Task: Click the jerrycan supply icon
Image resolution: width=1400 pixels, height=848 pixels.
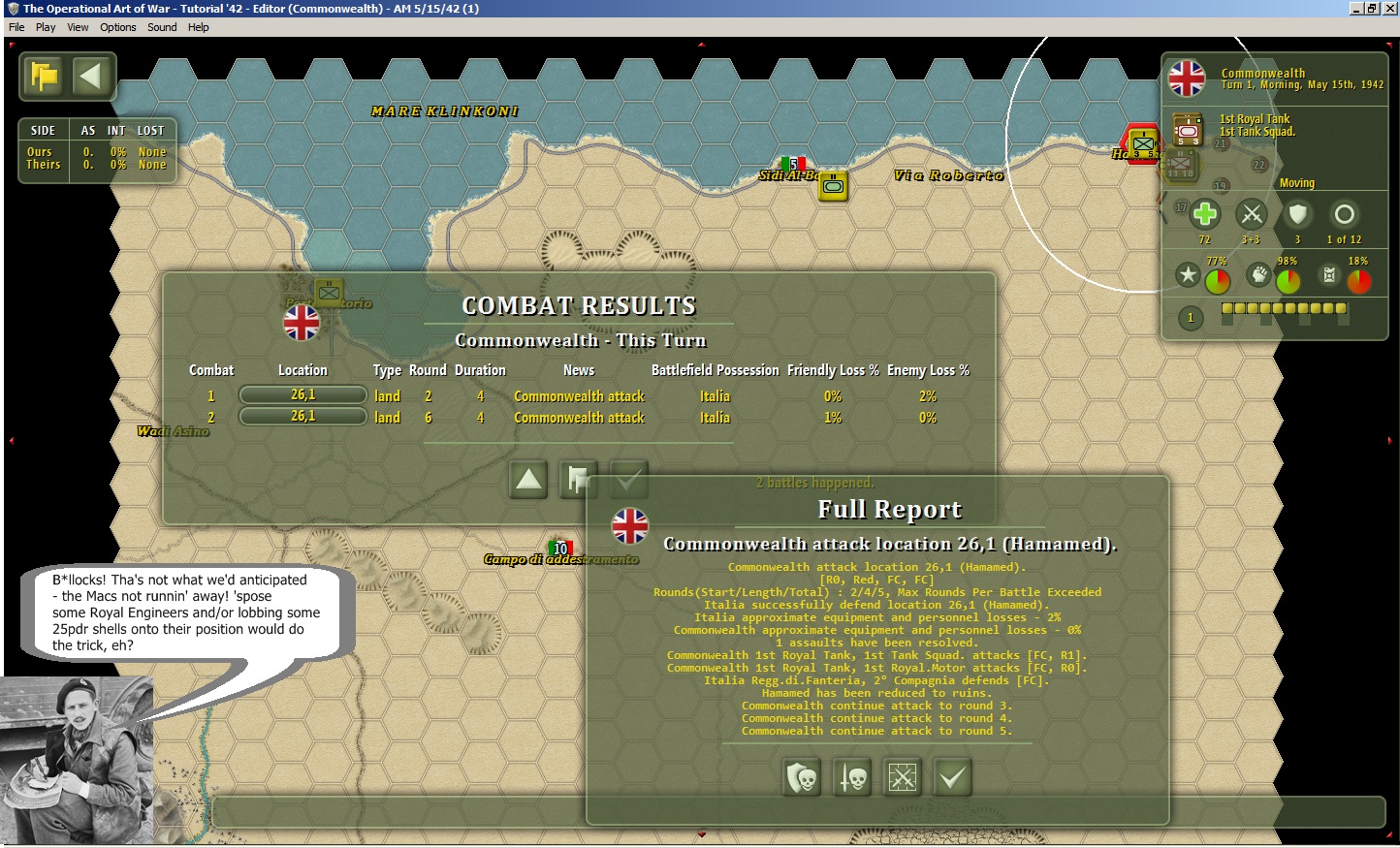Action: click(x=1329, y=275)
